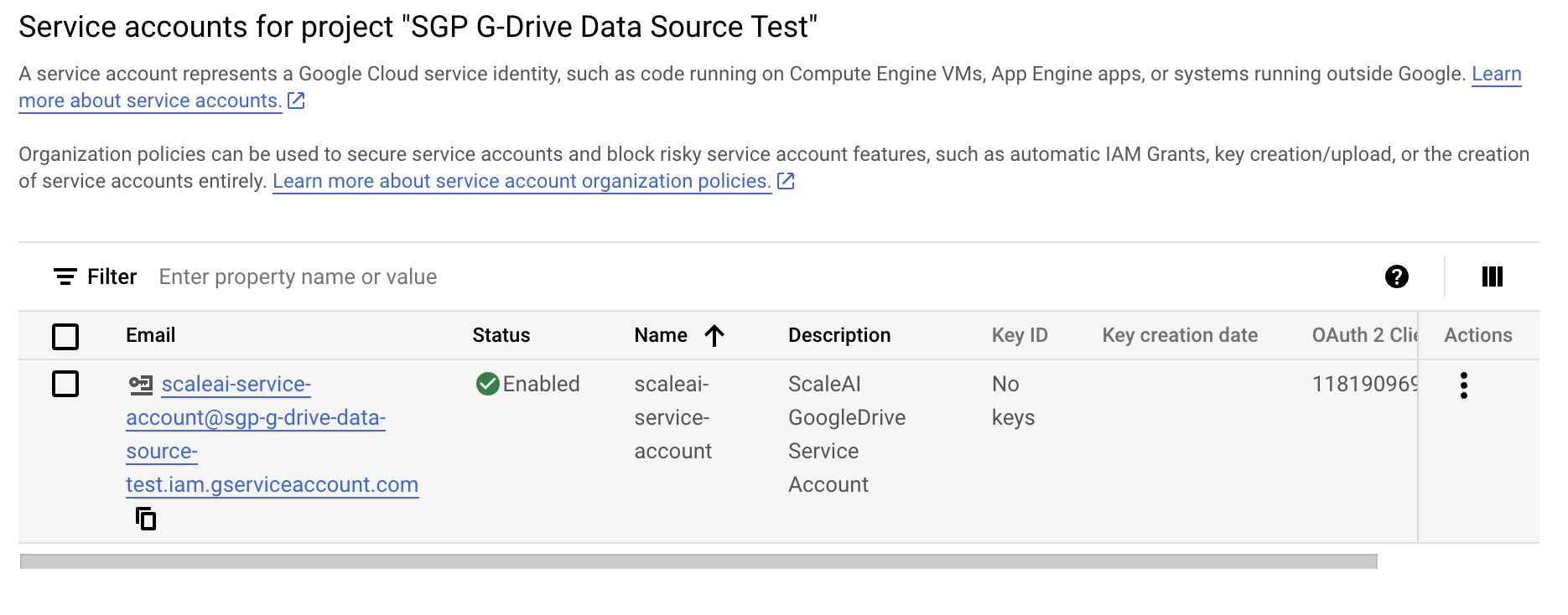The image size is (1568, 615).
Task: Sort the table by Description column
Action: tap(839, 336)
